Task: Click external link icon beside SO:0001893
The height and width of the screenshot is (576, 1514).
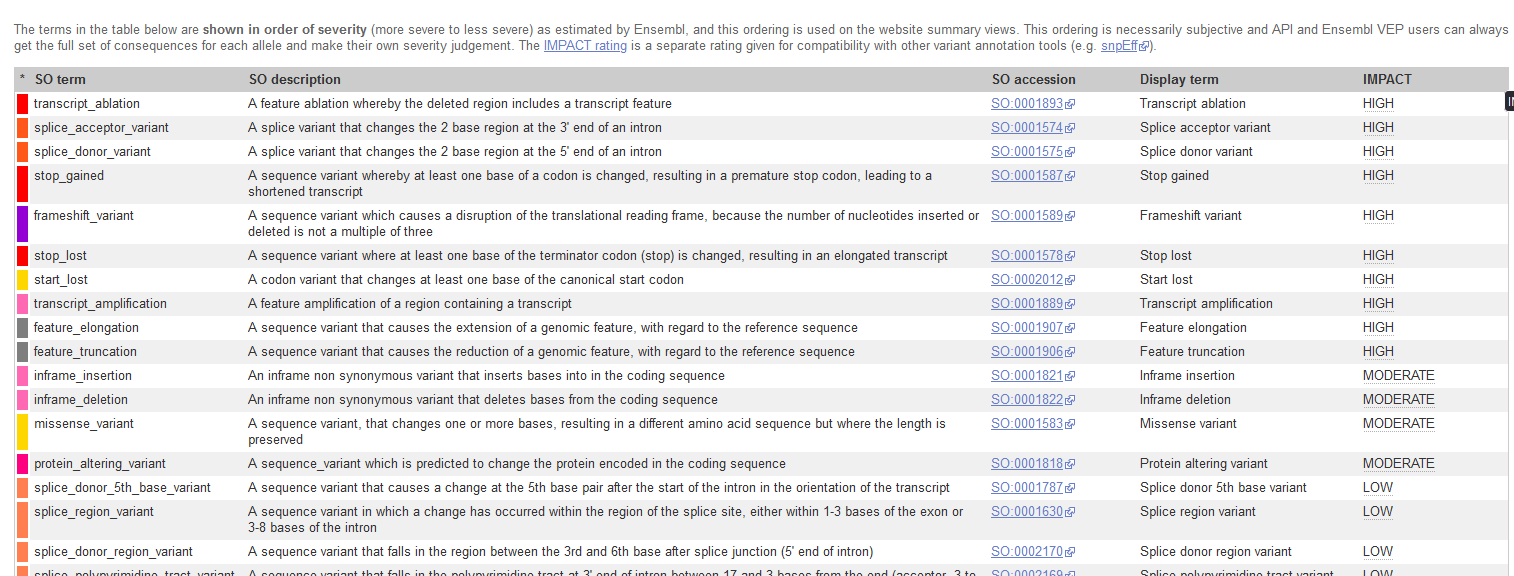Action: pos(1070,104)
